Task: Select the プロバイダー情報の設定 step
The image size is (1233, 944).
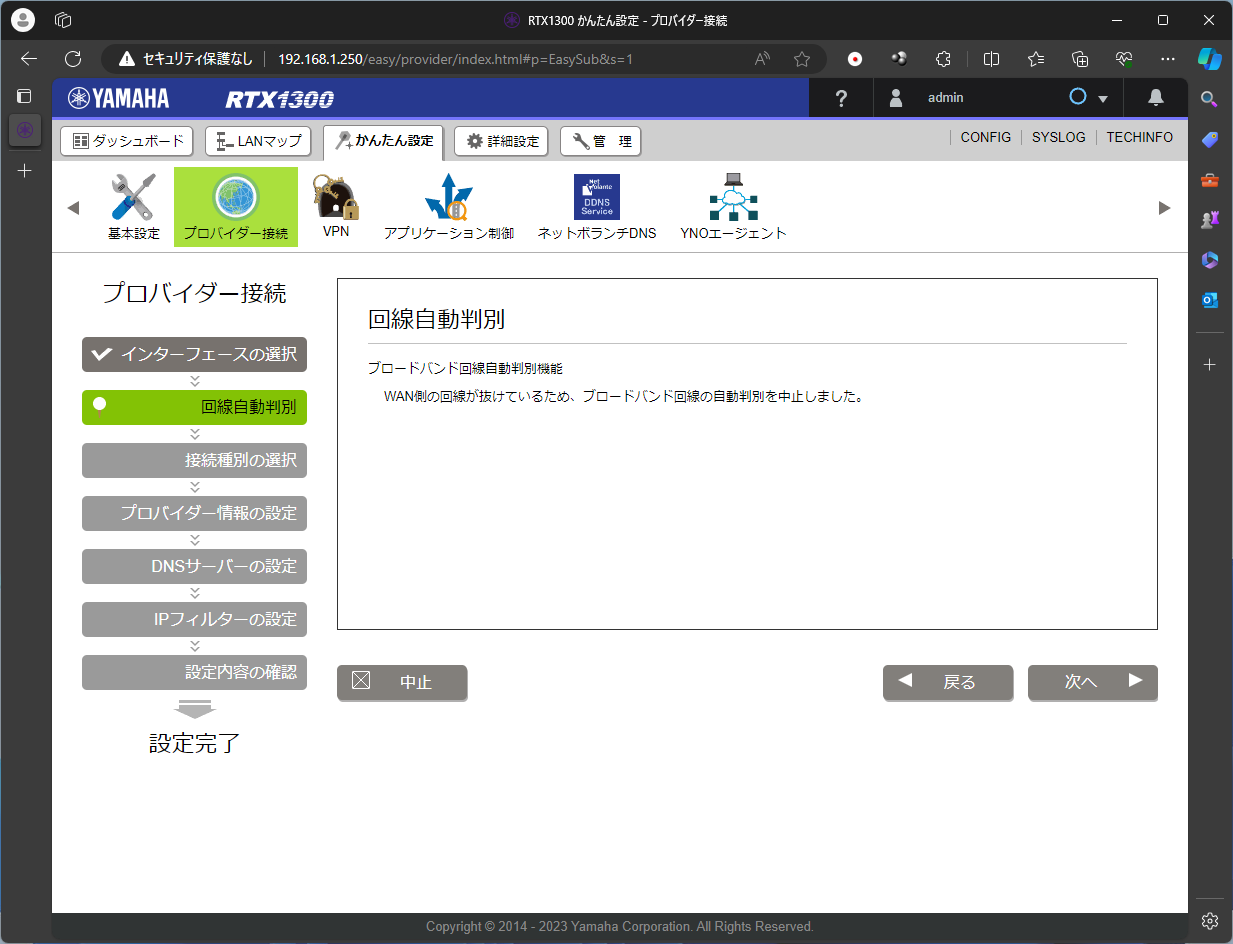Action: pos(195,513)
